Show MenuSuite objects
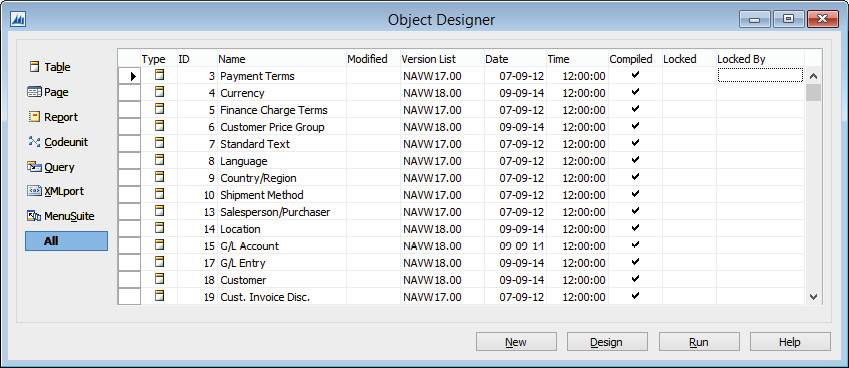 (61, 216)
